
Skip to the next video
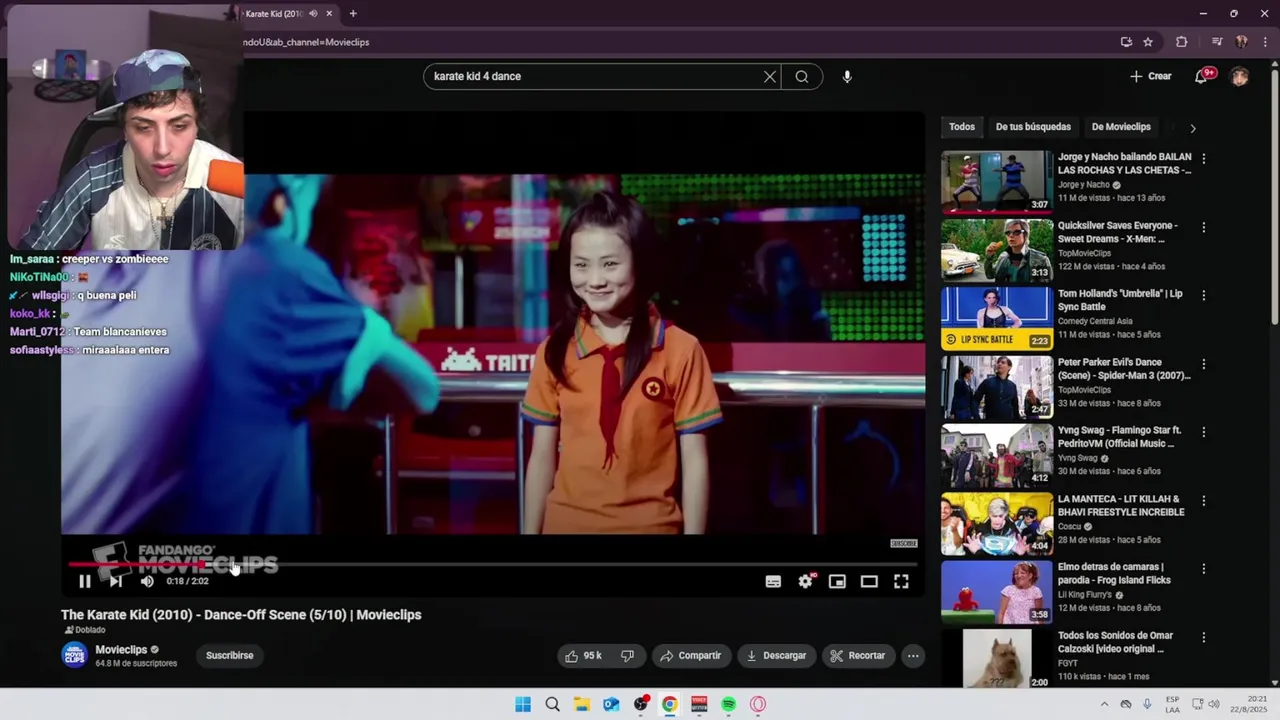click(x=116, y=581)
